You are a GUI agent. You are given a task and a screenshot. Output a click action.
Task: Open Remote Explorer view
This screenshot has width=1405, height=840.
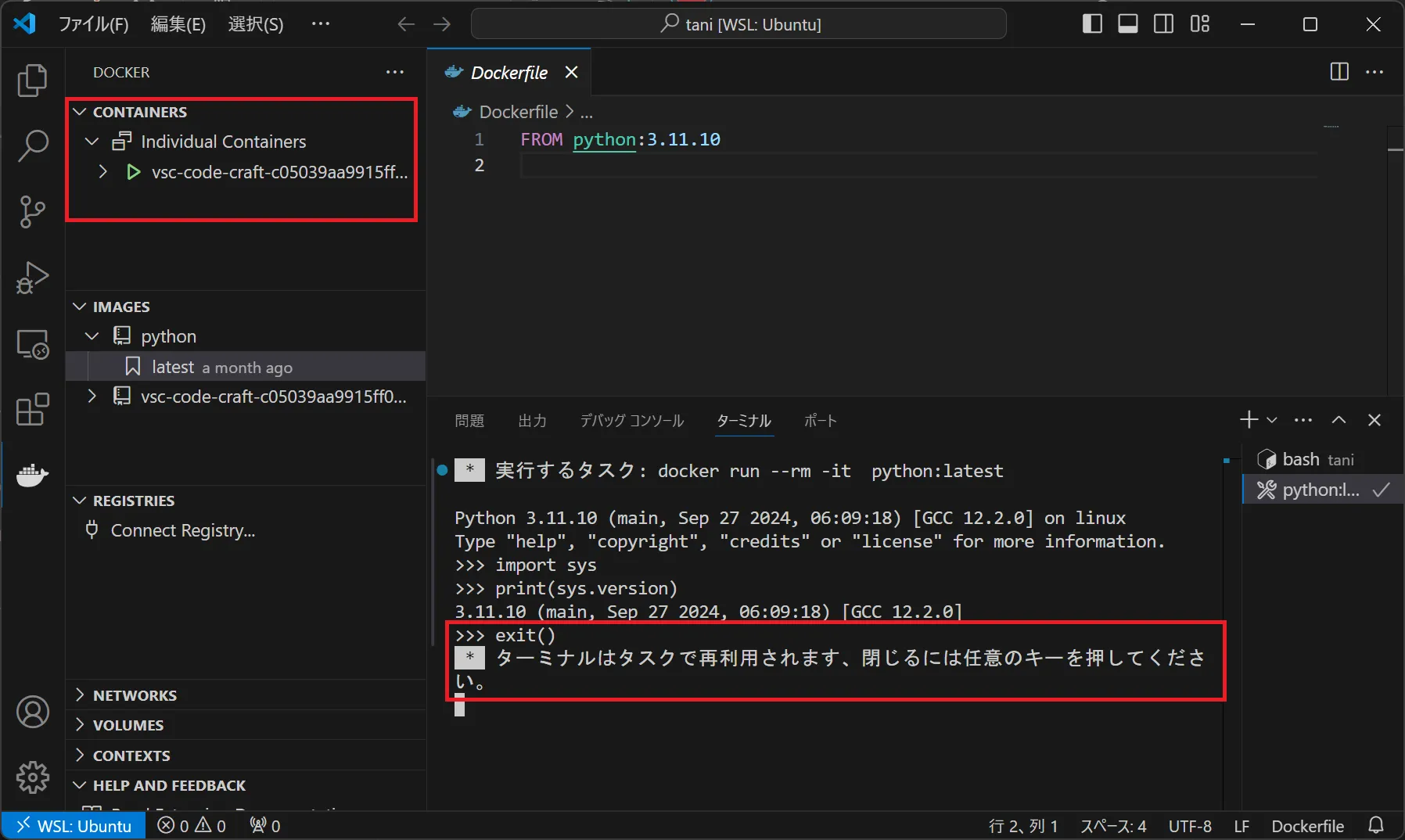(32, 343)
